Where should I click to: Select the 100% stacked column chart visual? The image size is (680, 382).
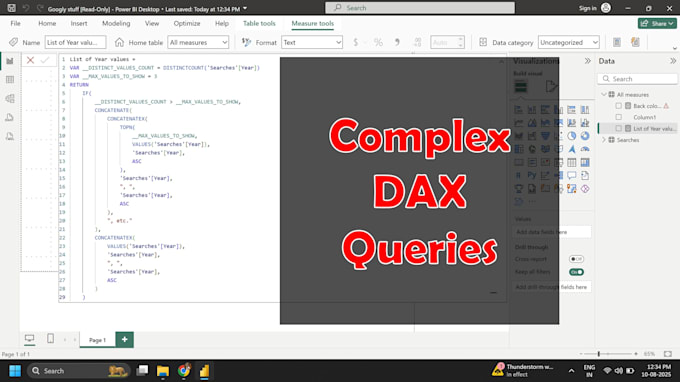pos(585,110)
